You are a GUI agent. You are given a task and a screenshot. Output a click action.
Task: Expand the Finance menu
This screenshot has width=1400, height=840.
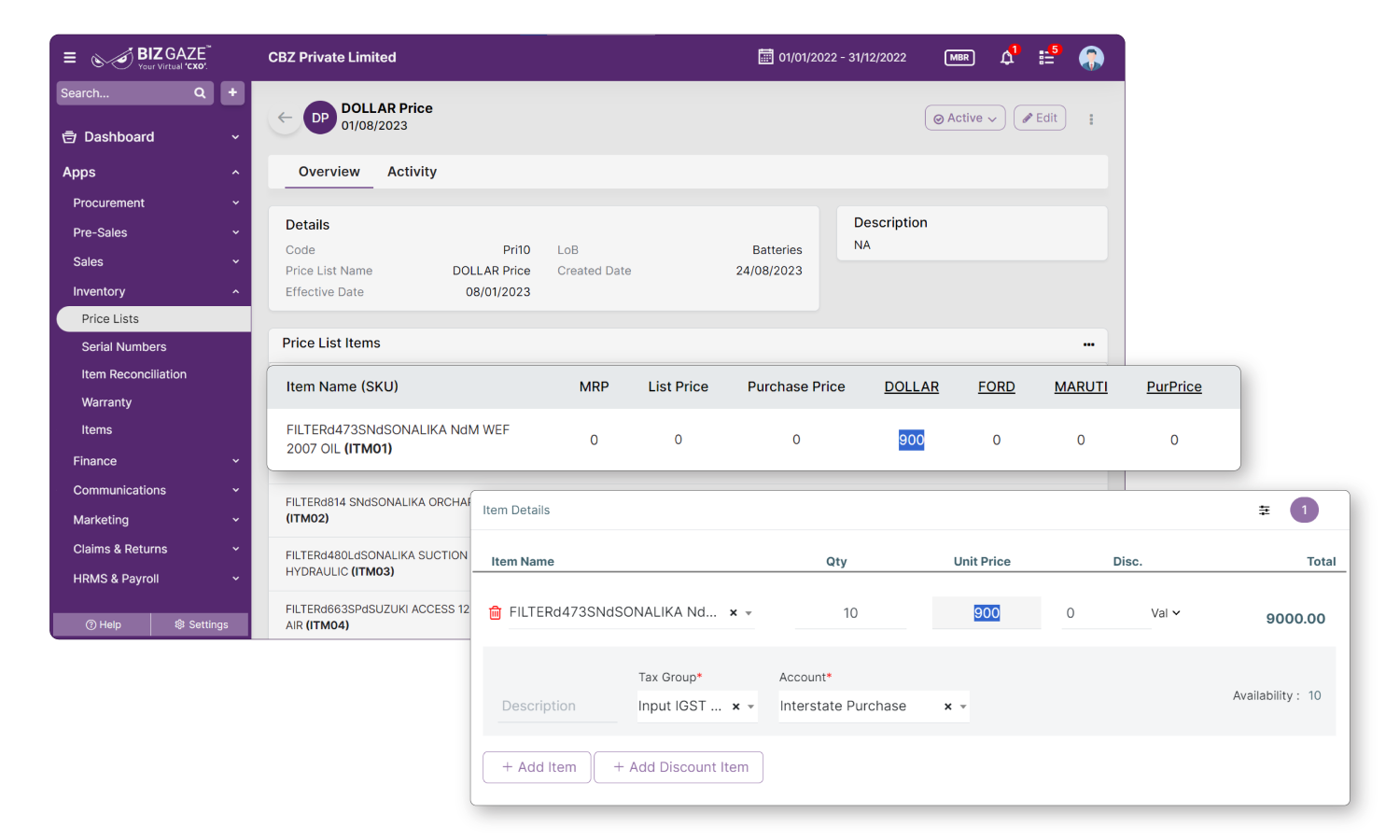[x=235, y=461]
